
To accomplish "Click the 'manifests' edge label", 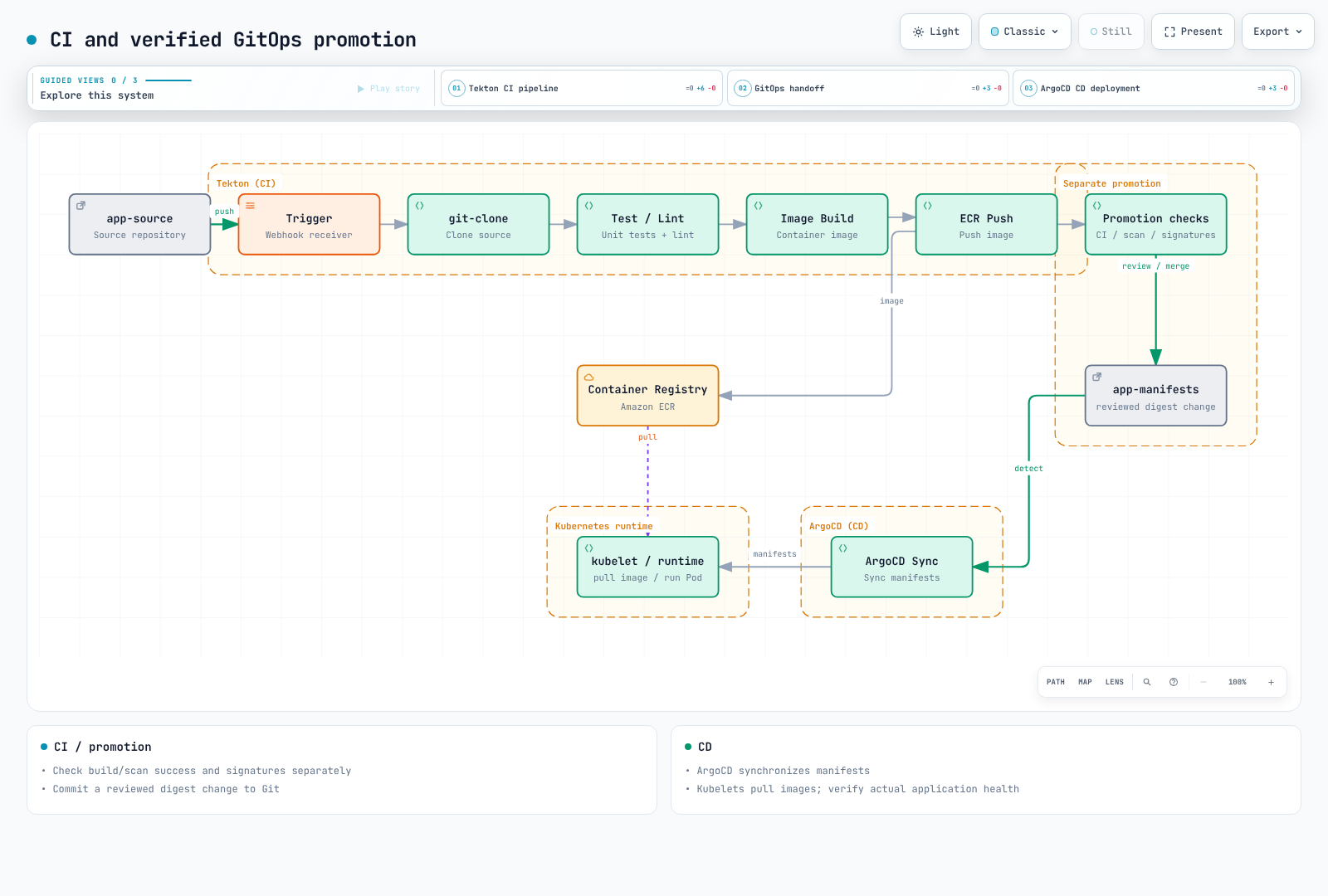I will coord(774,554).
